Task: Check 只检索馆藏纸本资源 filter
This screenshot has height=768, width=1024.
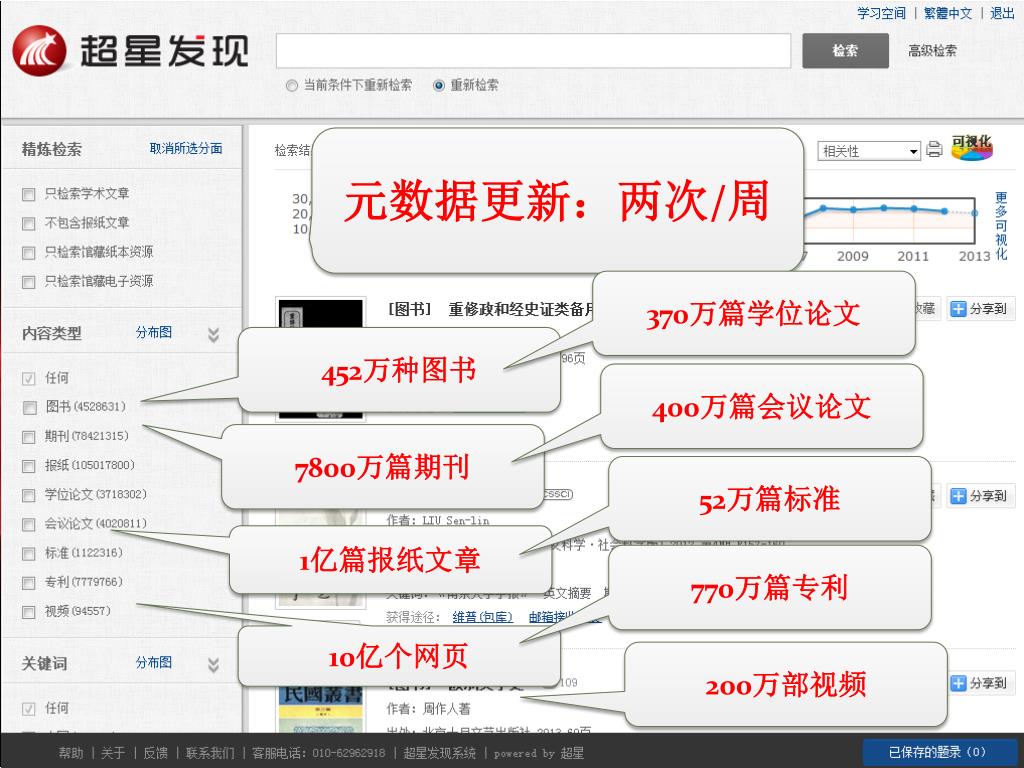Action: point(29,253)
